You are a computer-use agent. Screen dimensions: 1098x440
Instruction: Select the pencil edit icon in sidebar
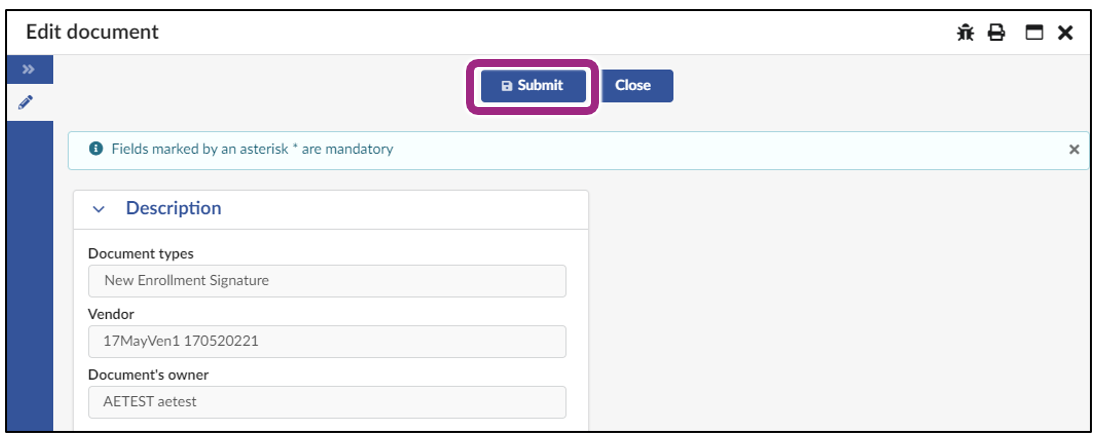26,102
